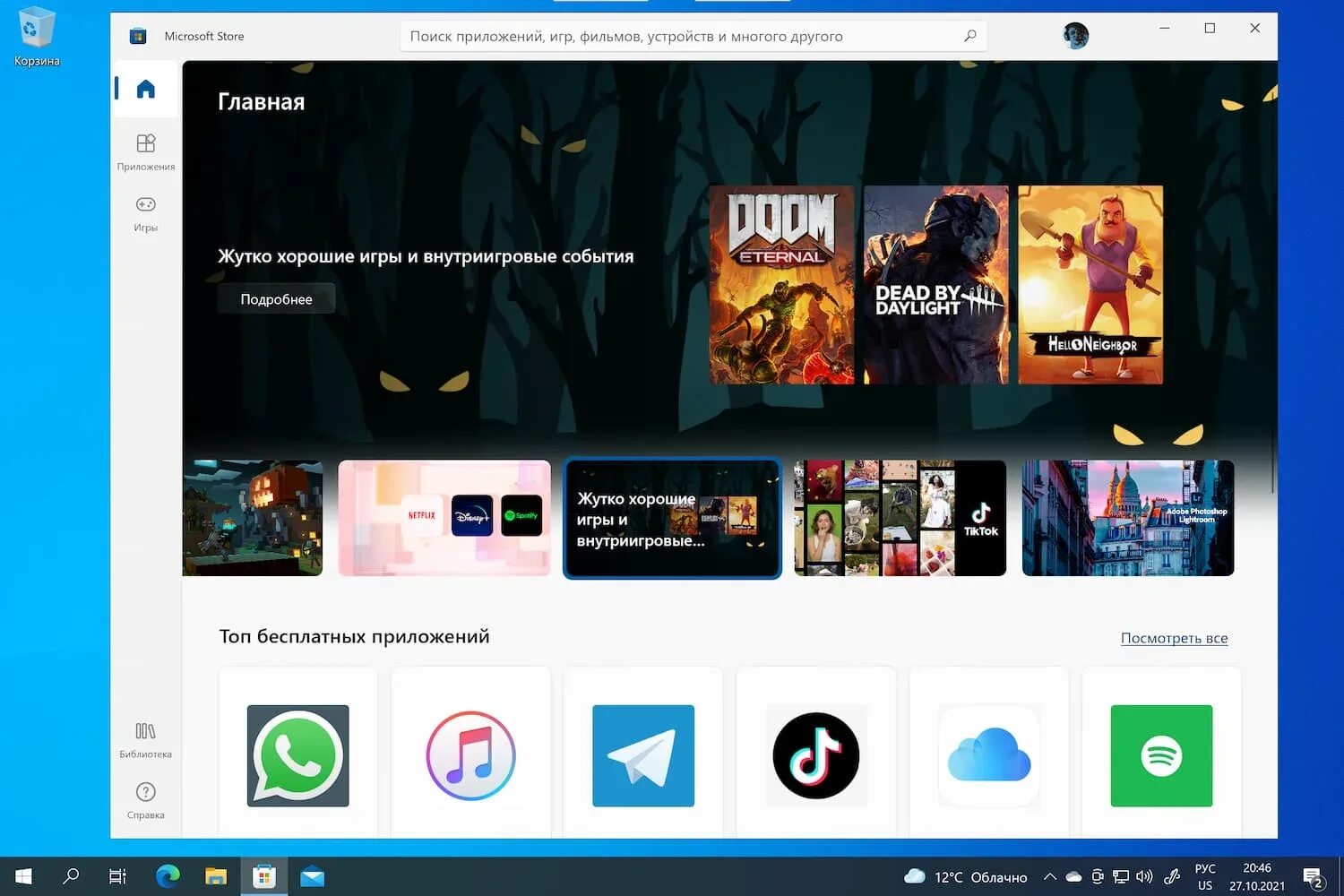Expand the hidden system tray icons chevron
The height and width of the screenshot is (896, 1344).
pyautogui.click(x=1050, y=876)
